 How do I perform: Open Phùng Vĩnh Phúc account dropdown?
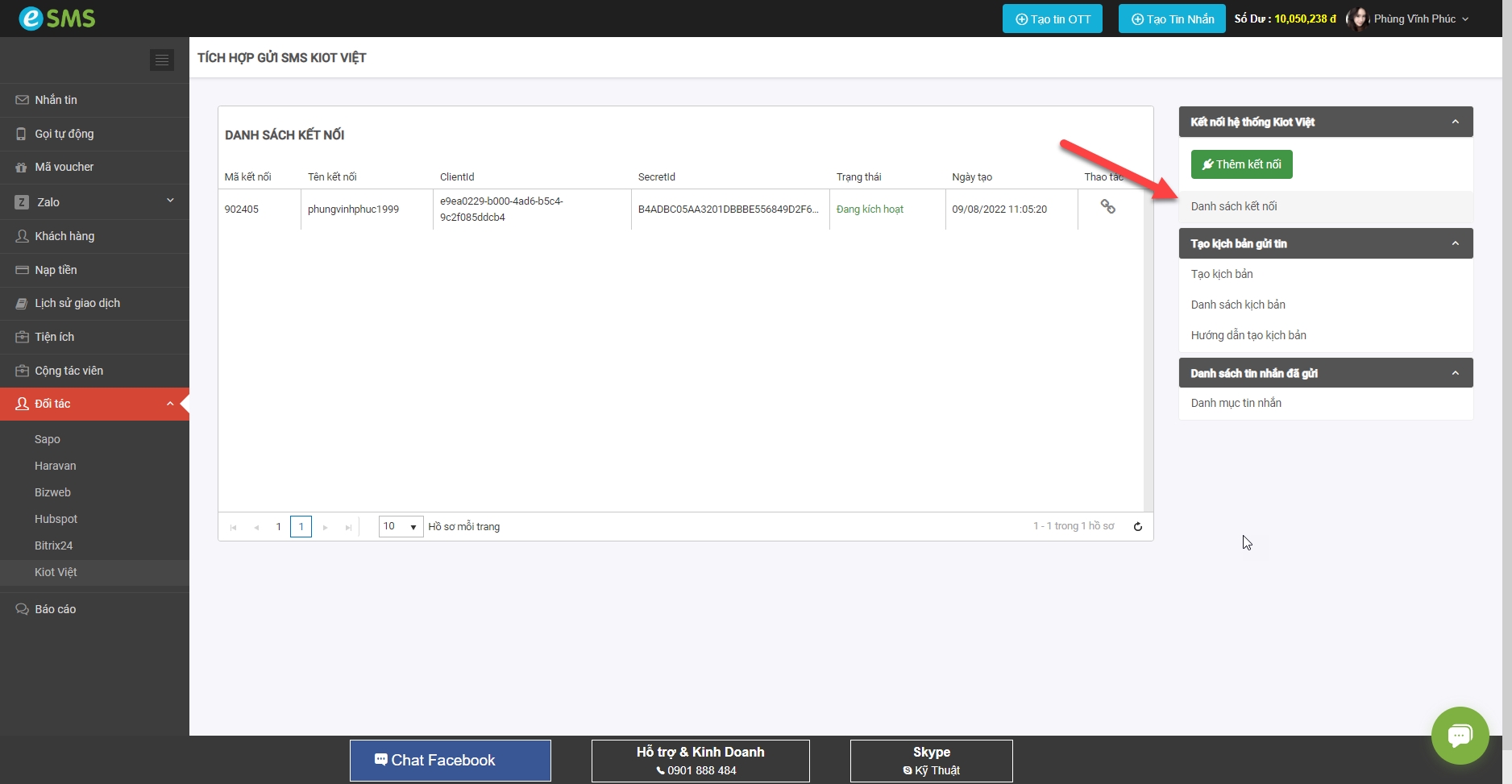(x=1421, y=19)
